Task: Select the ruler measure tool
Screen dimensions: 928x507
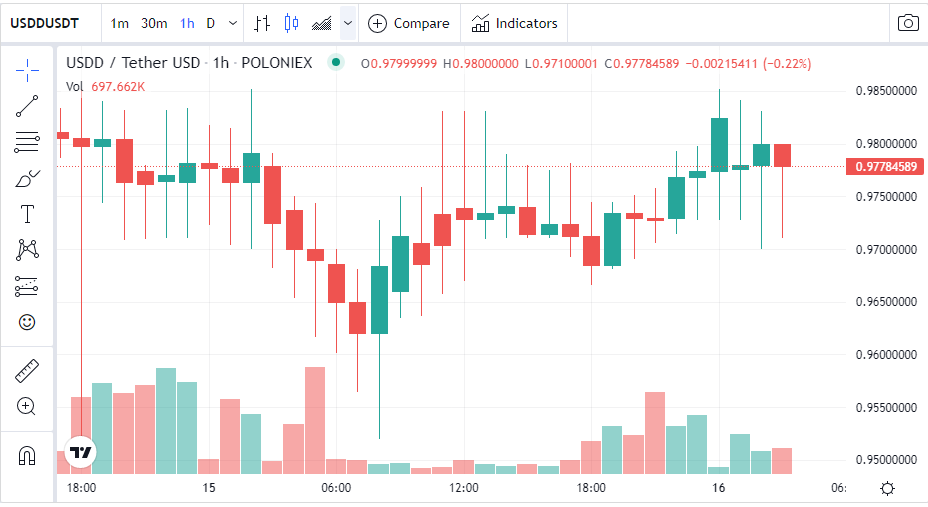Action: point(27,371)
